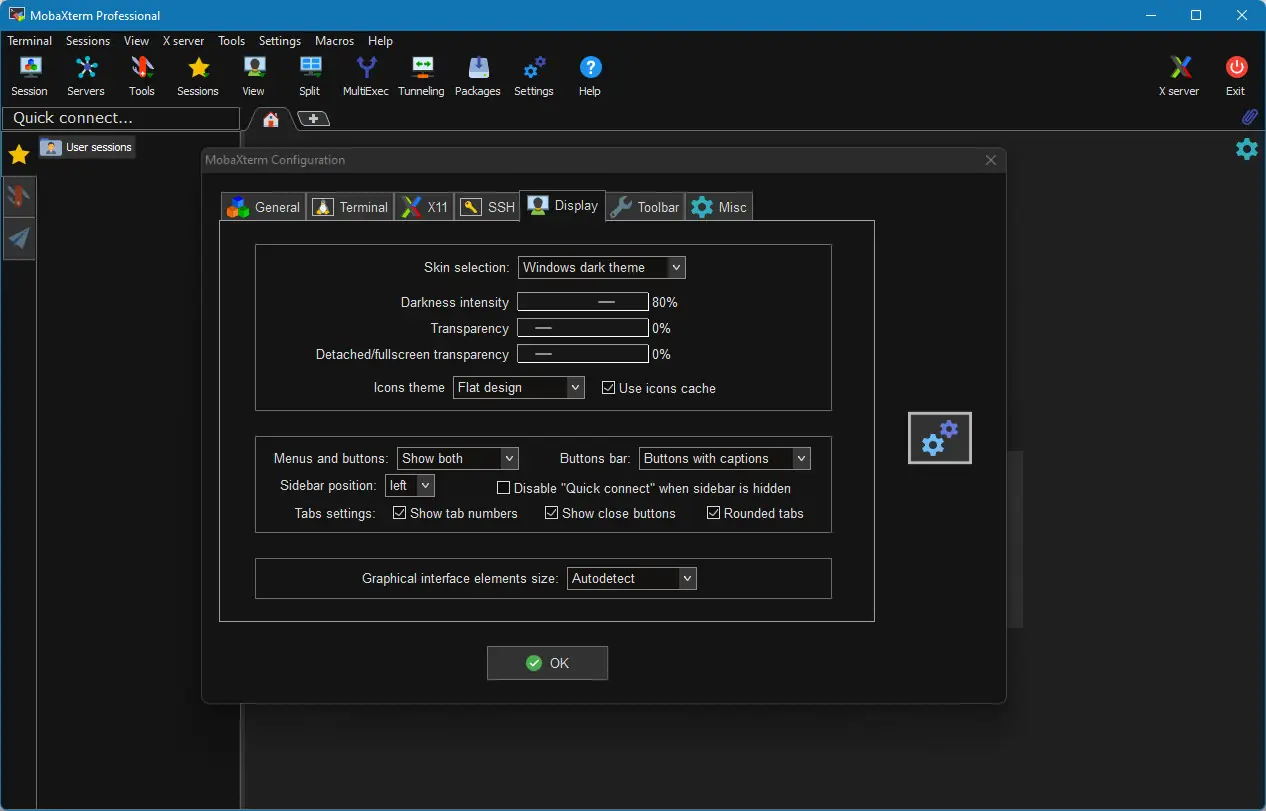This screenshot has width=1266, height=811.
Task: Open the Buttons bar dropdown
Action: [x=725, y=458]
